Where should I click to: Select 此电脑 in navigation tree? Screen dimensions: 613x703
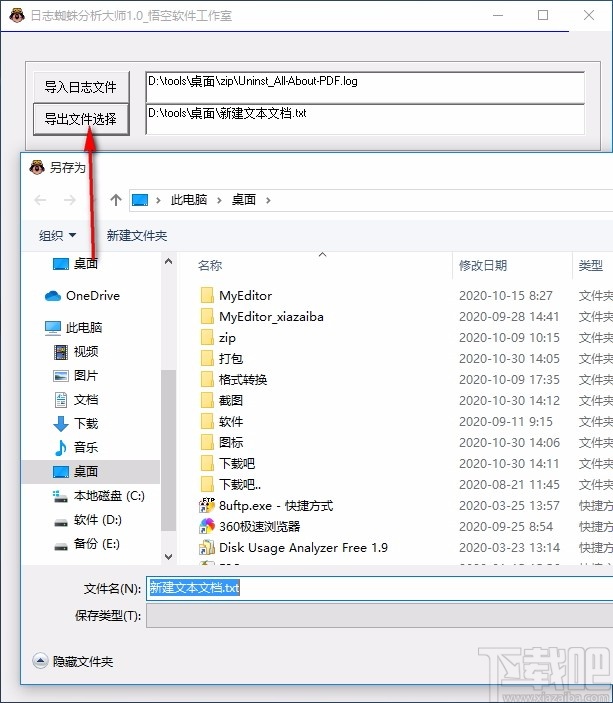click(x=84, y=328)
